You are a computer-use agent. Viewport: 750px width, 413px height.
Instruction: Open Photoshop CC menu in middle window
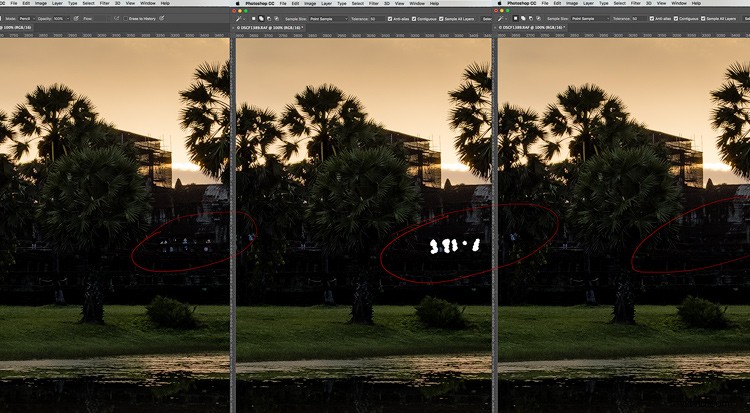[x=260, y=3]
